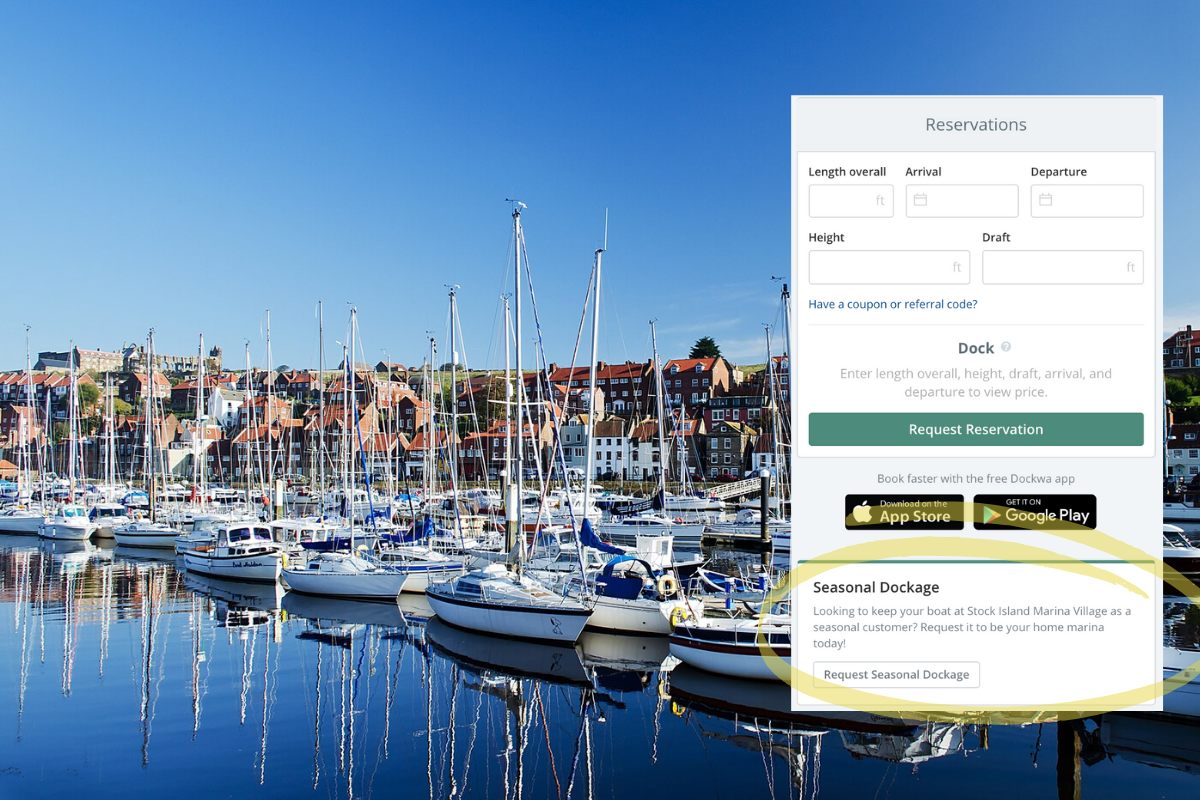This screenshot has width=1200, height=800.
Task: Open the coupon or referral code link
Action: point(893,304)
